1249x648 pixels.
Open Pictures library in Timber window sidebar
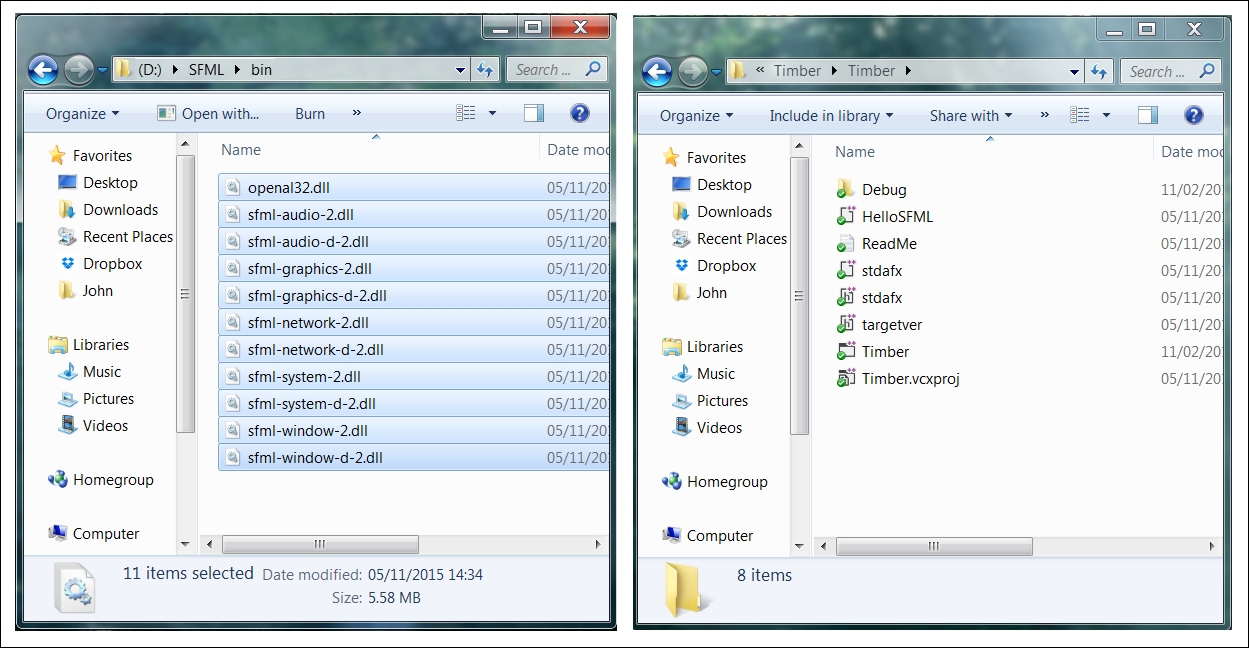tap(709, 400)
